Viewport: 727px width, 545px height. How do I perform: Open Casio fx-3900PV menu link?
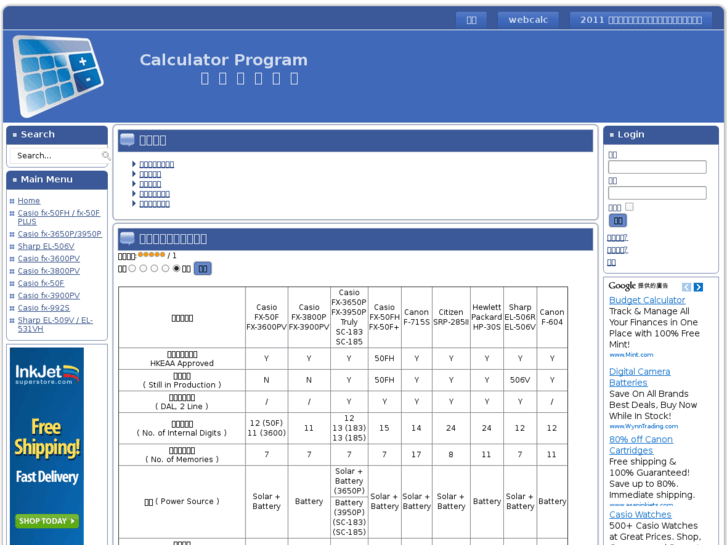point(49,296)
